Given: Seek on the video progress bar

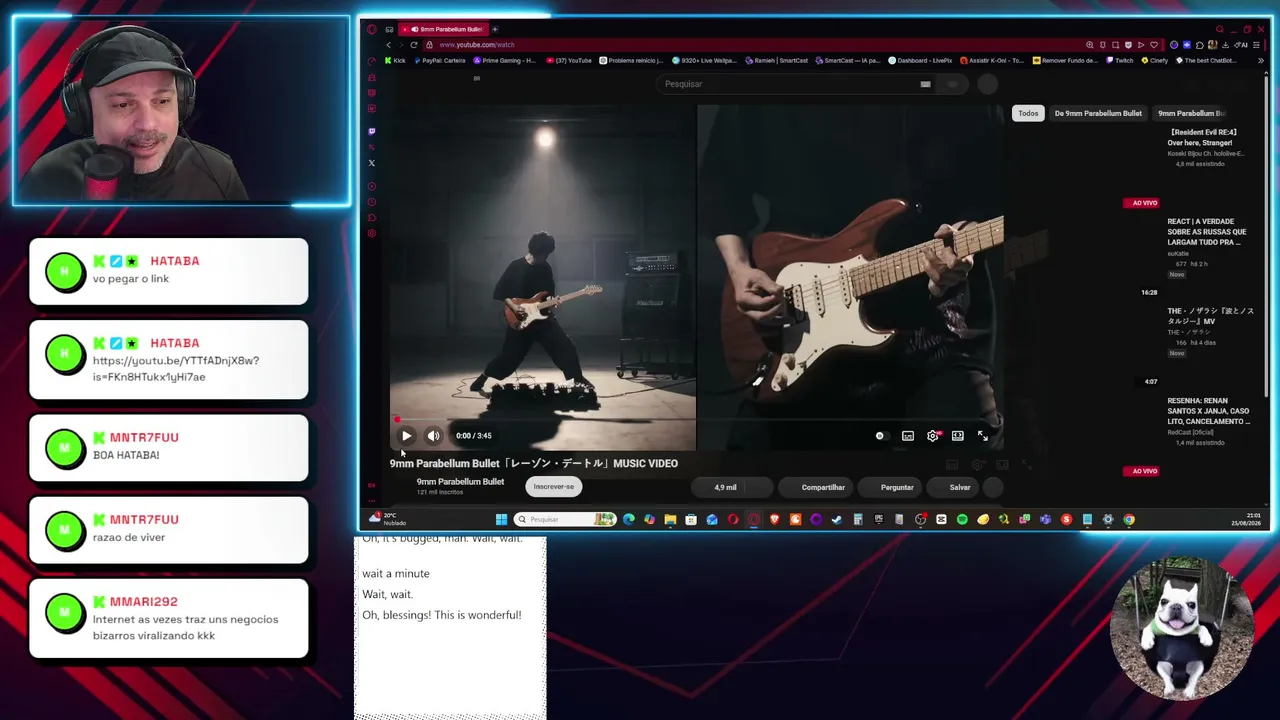Looking at the screenshot, I should click(695, 420).
